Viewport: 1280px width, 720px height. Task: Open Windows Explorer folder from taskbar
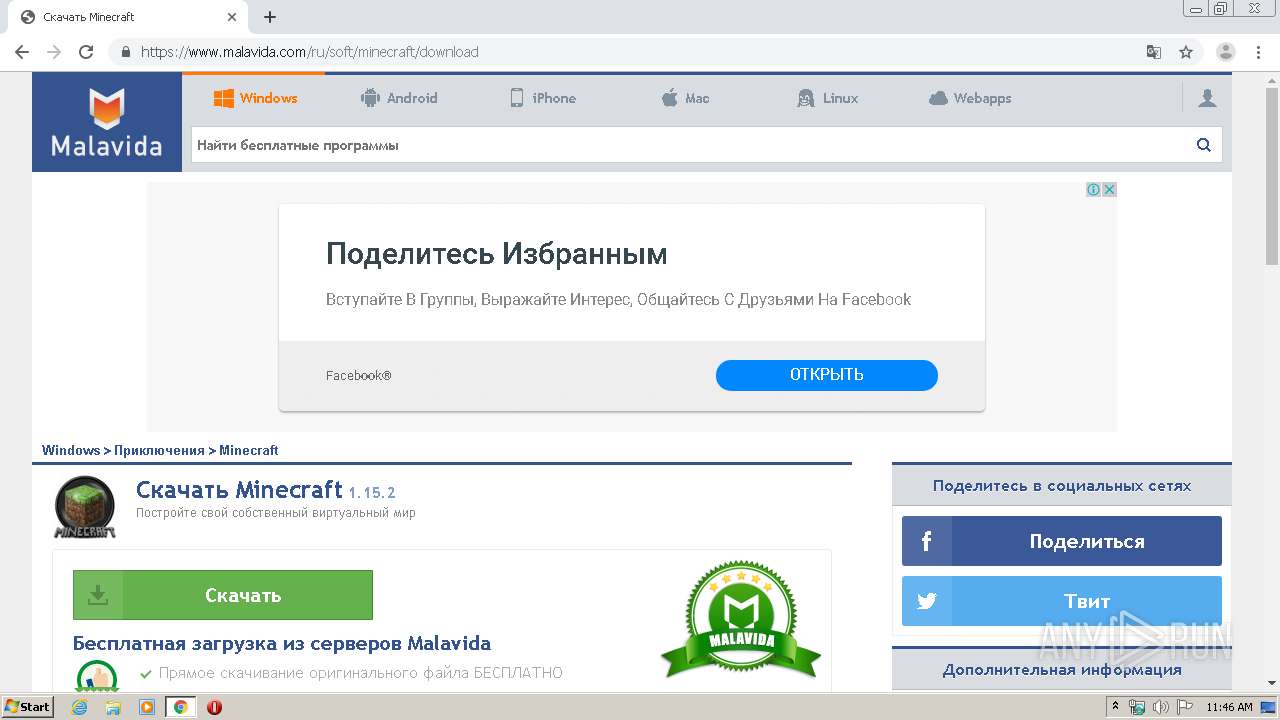[113, 707]
